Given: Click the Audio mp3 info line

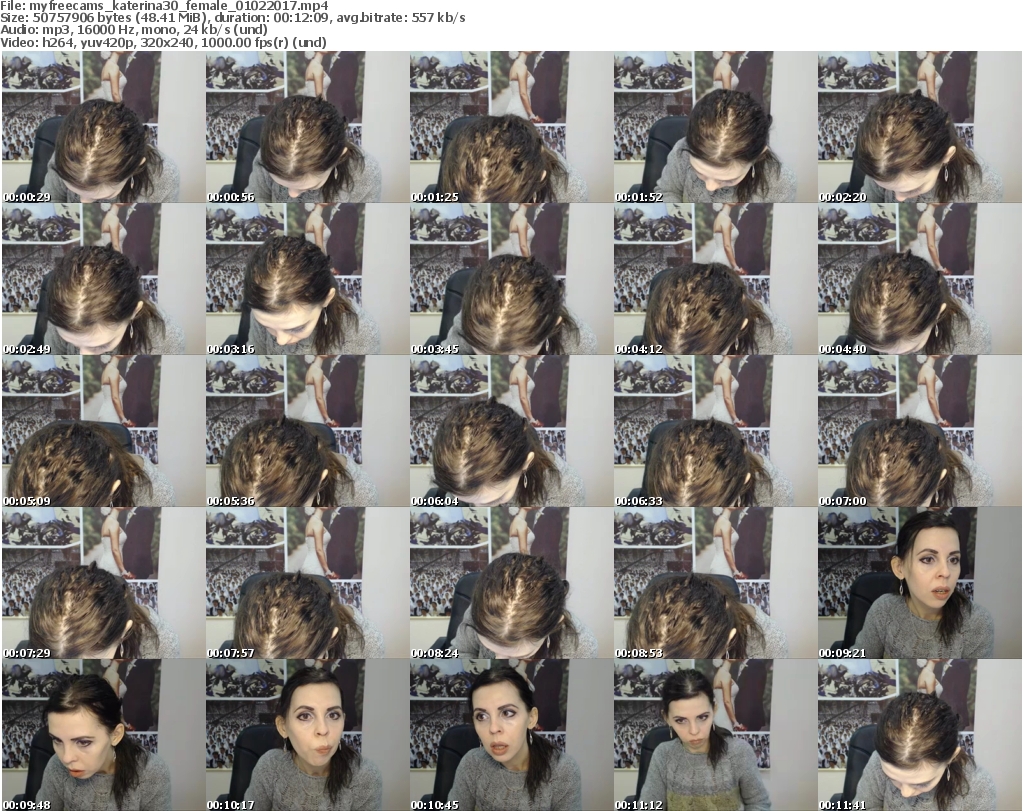Looking at the screenshot, I should pos(134,30).
